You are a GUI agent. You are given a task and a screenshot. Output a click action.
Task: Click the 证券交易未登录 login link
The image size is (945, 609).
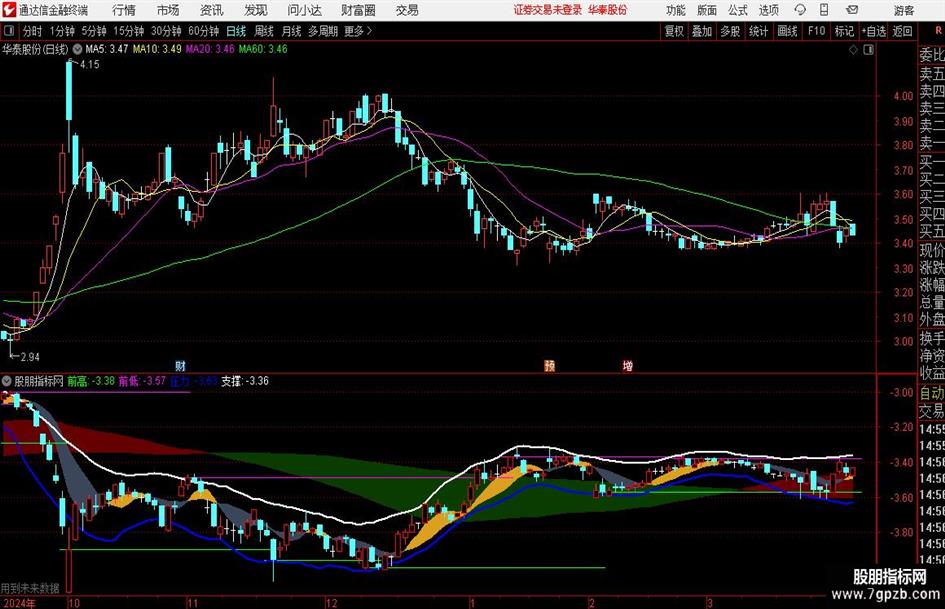click(x=548, y=10)
